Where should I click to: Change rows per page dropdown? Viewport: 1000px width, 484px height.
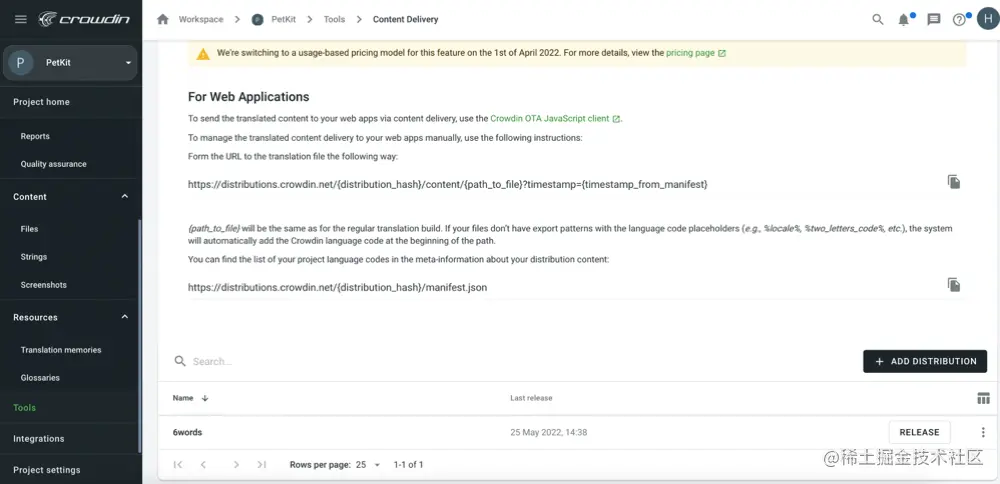(x=368, y=465)
